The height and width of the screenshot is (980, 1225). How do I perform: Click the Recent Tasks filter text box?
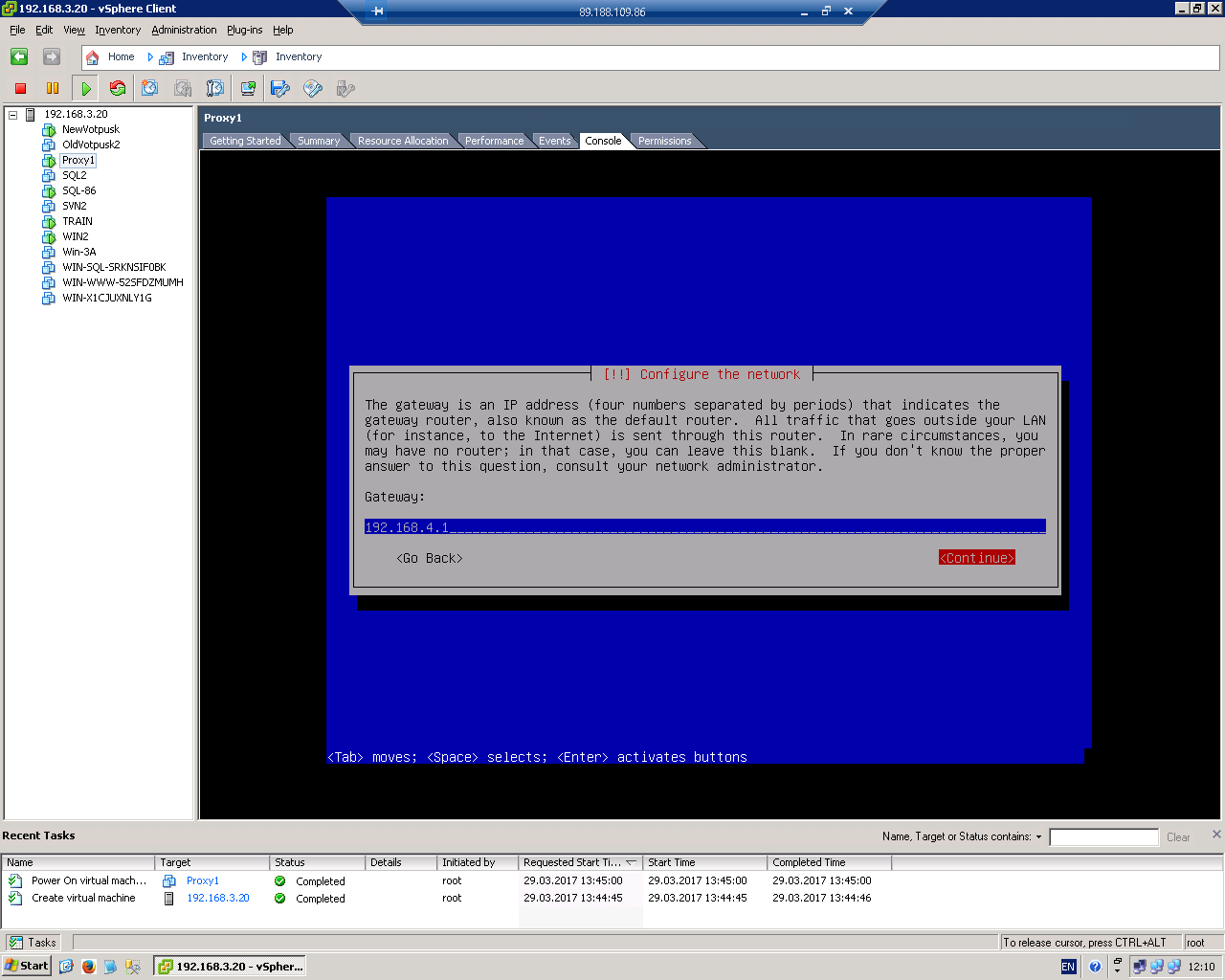point(1103,837)
